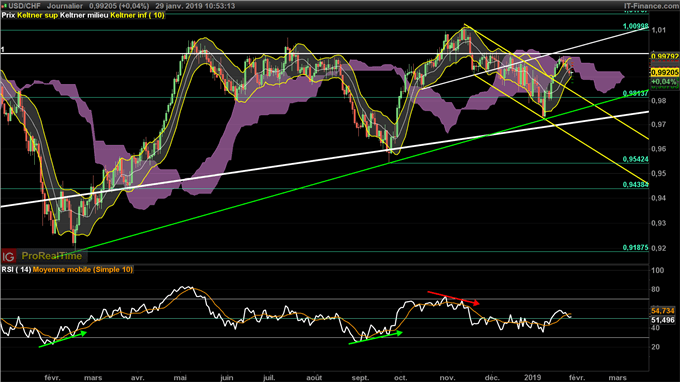The image size is (680, 382).
Task: Click the 2019 year label on time axis
Action: pos(532,378)
